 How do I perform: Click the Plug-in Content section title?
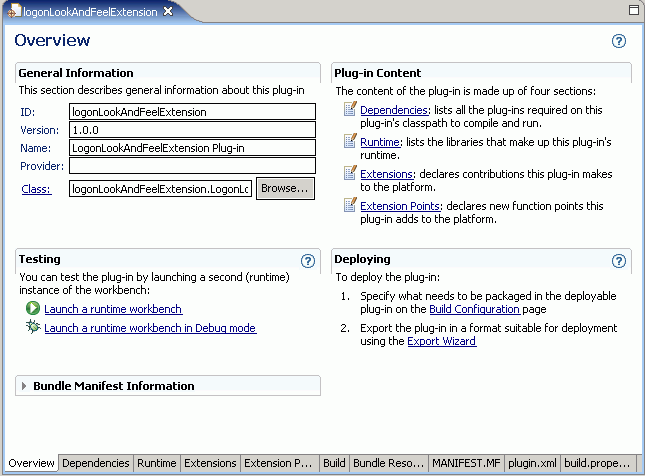pos(377,73)
